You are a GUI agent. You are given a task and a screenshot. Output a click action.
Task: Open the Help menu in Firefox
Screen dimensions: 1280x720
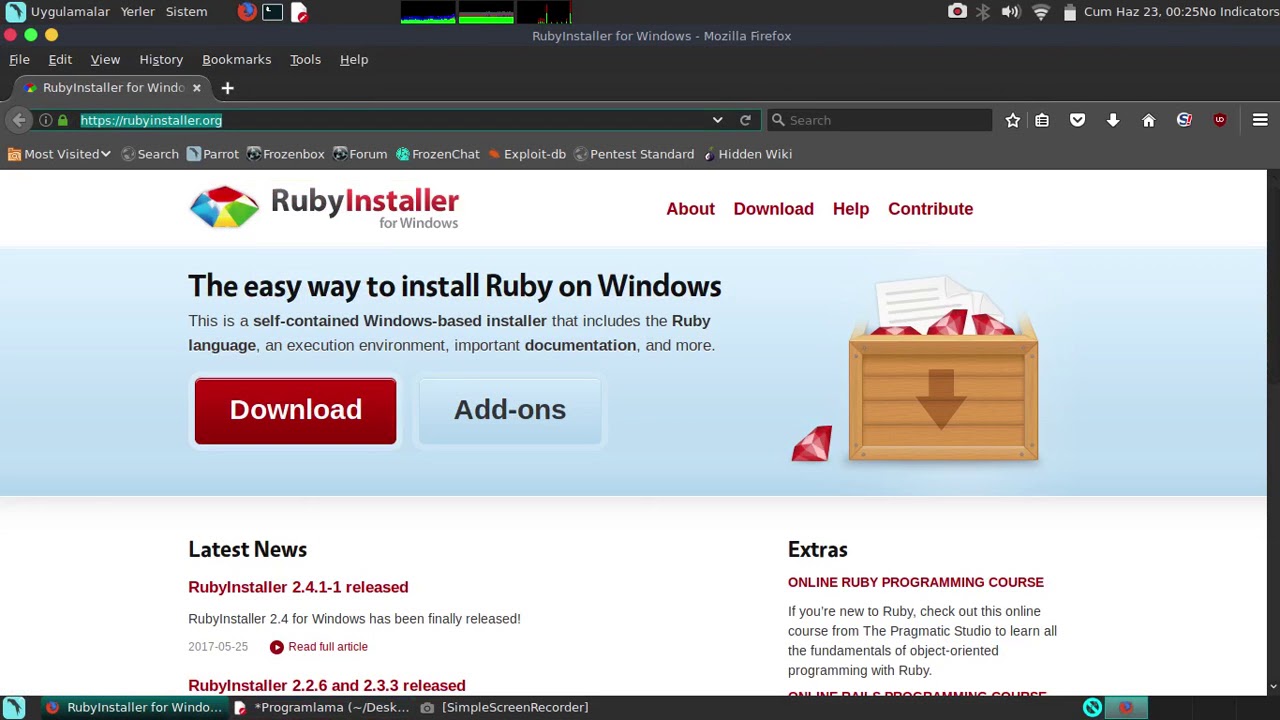pos(354,60)
